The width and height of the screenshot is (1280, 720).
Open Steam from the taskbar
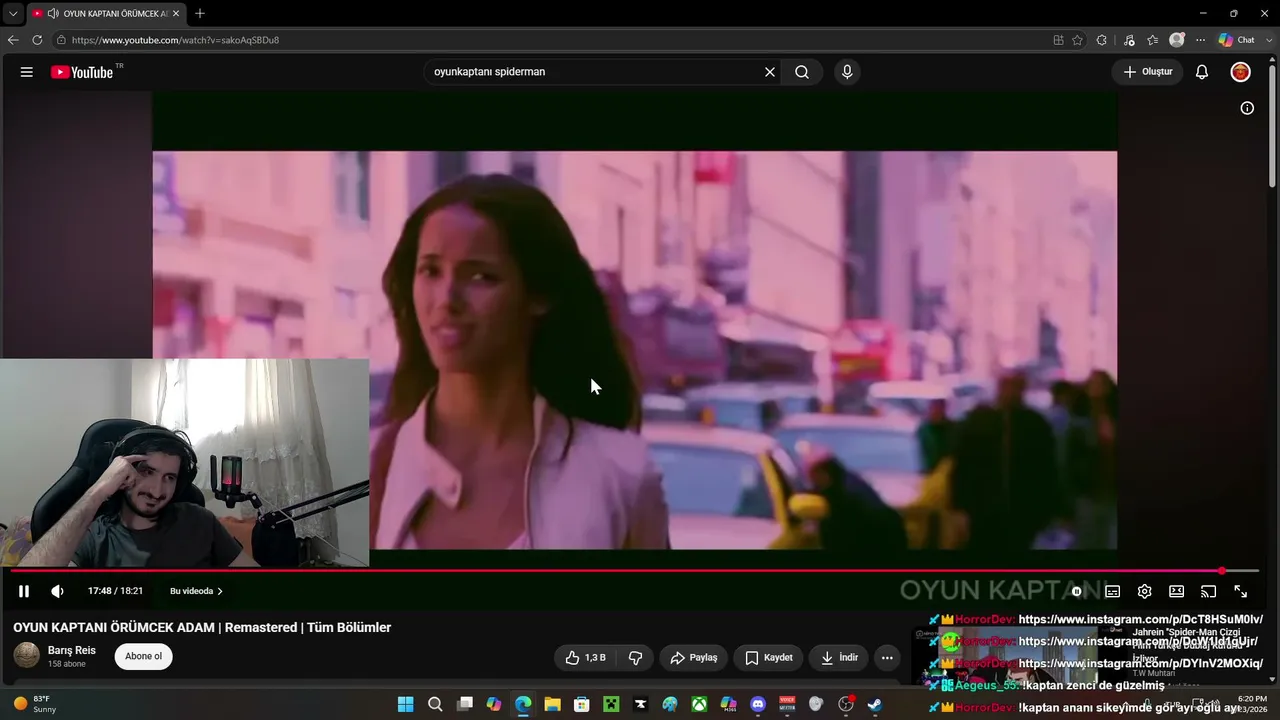[875, 704]
